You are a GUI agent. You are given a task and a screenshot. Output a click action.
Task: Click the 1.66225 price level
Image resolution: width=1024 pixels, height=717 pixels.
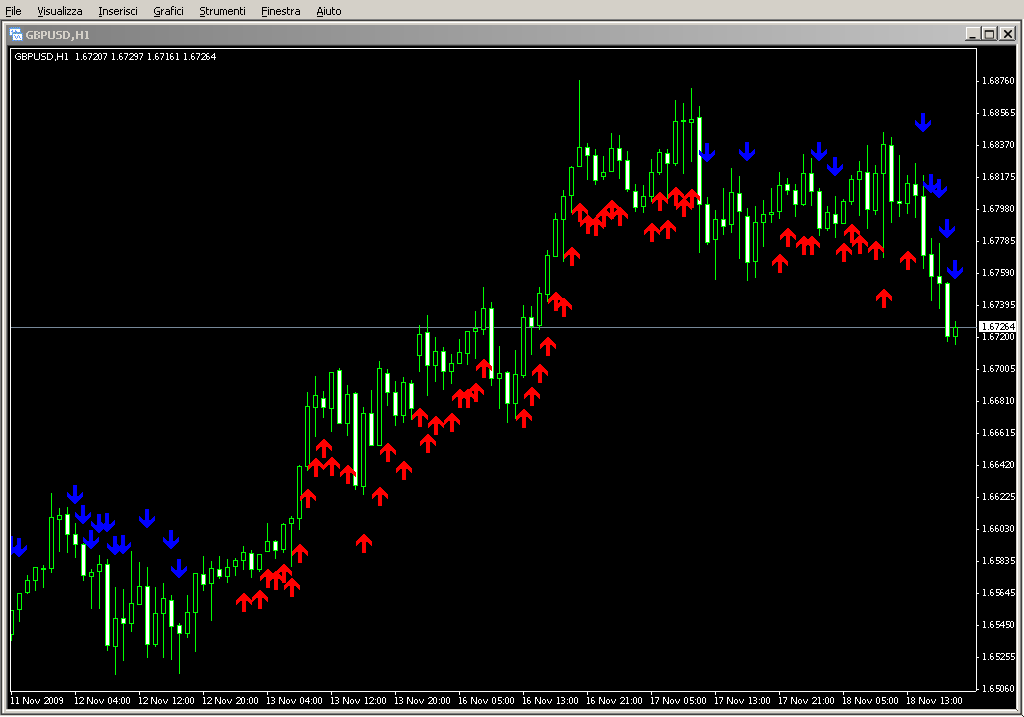coord(999,497)
